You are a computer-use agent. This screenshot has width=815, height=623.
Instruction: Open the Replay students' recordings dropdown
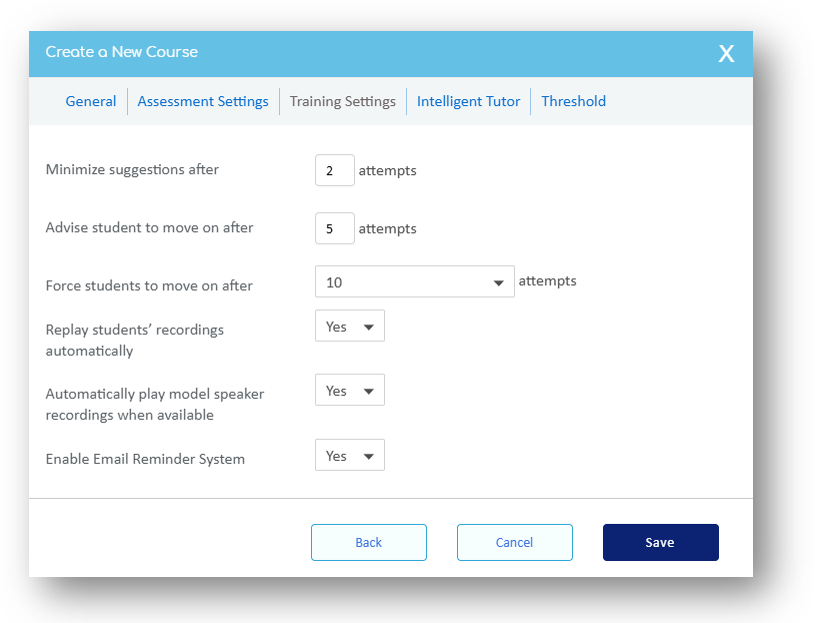click(x=349, y=327)
